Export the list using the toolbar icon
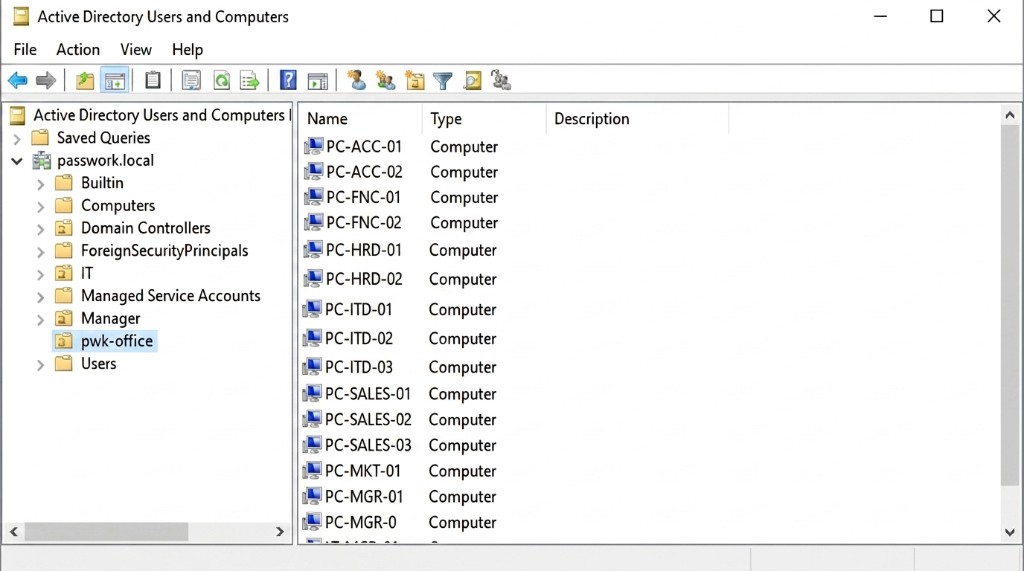The height and width of the screenshot is (571, 1024). tap(249, 81)
